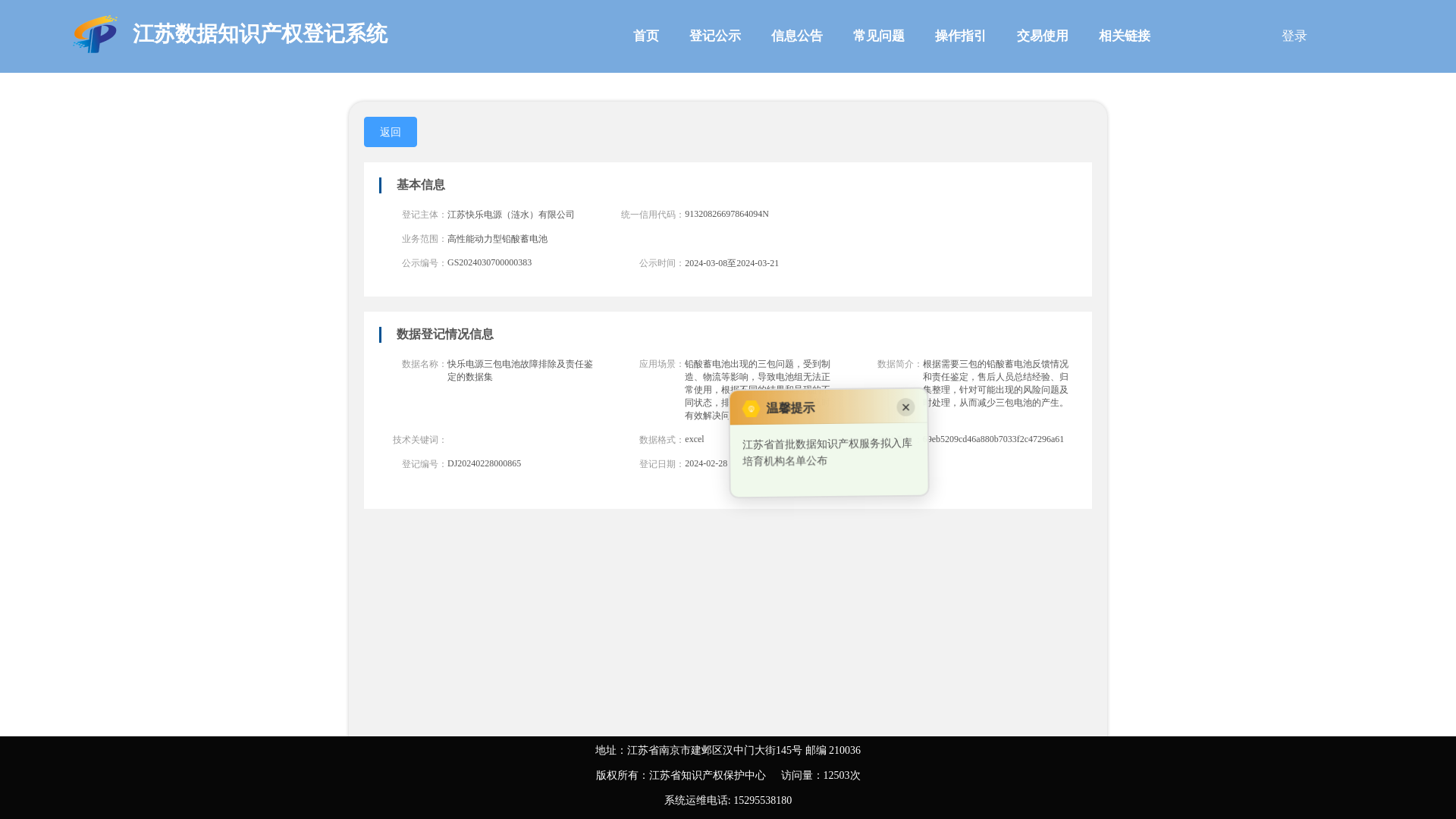The height and width of the screenshot is (819, 1456).
Task: Click the 技术关键词 label
Action: [419, 440]
